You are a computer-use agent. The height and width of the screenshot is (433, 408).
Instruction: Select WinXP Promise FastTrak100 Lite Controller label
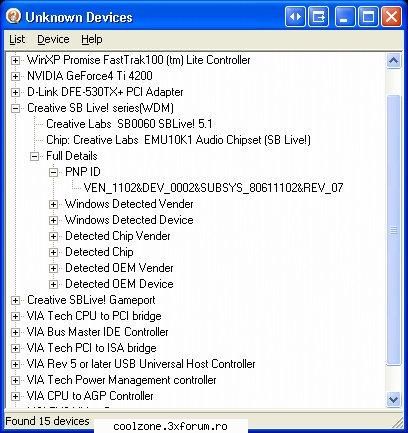pyautogui.click(x=139, y=60)
